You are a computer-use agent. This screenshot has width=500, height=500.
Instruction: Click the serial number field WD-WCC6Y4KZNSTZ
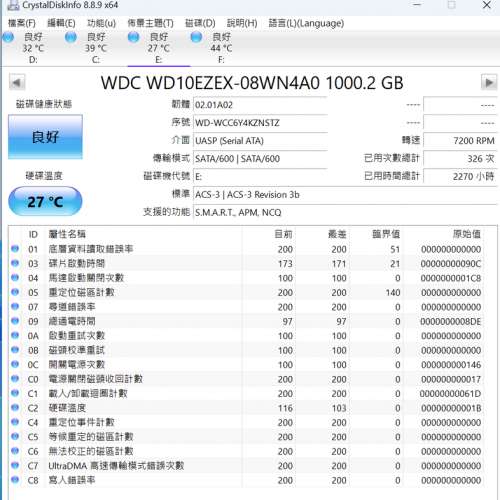click(260, 123)
